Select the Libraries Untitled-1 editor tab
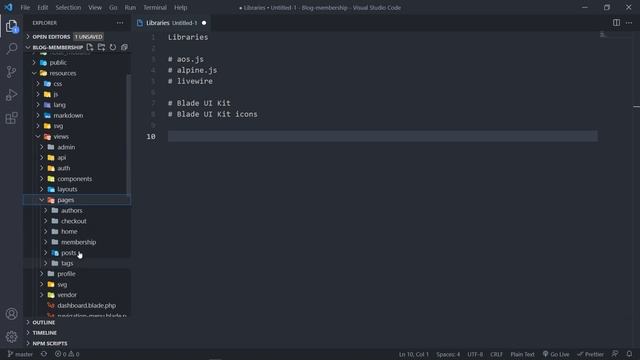Viewport: 640px width, 360px height. coord(171,23)
